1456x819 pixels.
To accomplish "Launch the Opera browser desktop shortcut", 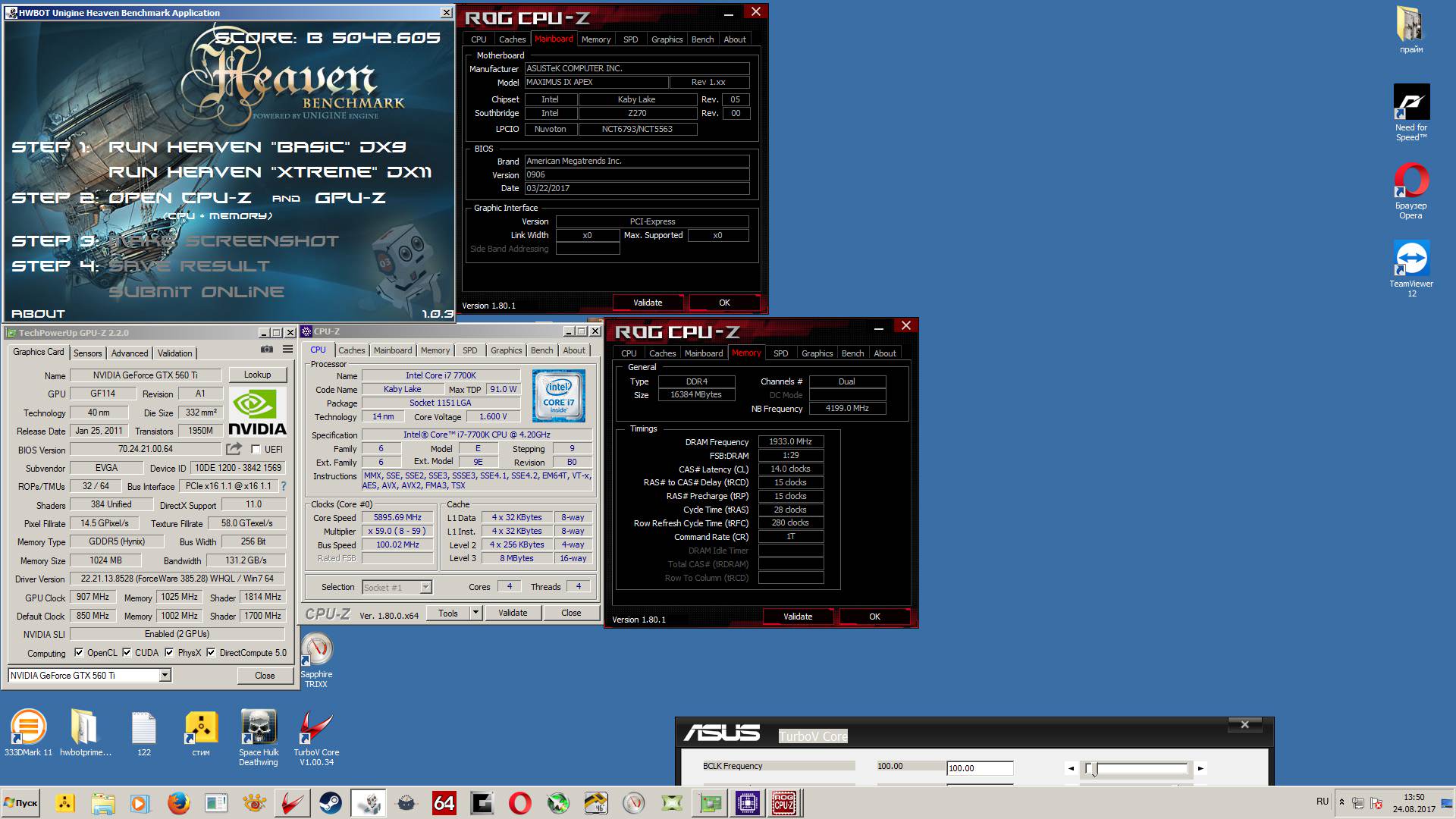I will (x=1411, y=191).
